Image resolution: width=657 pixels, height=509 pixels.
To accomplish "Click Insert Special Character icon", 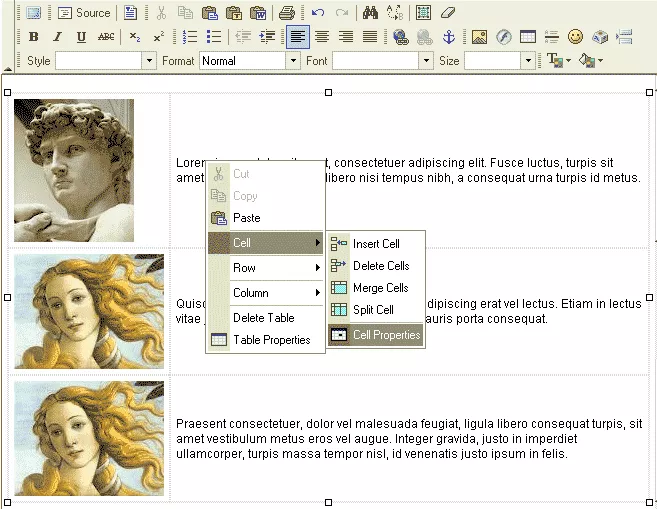I will (600, 37).
